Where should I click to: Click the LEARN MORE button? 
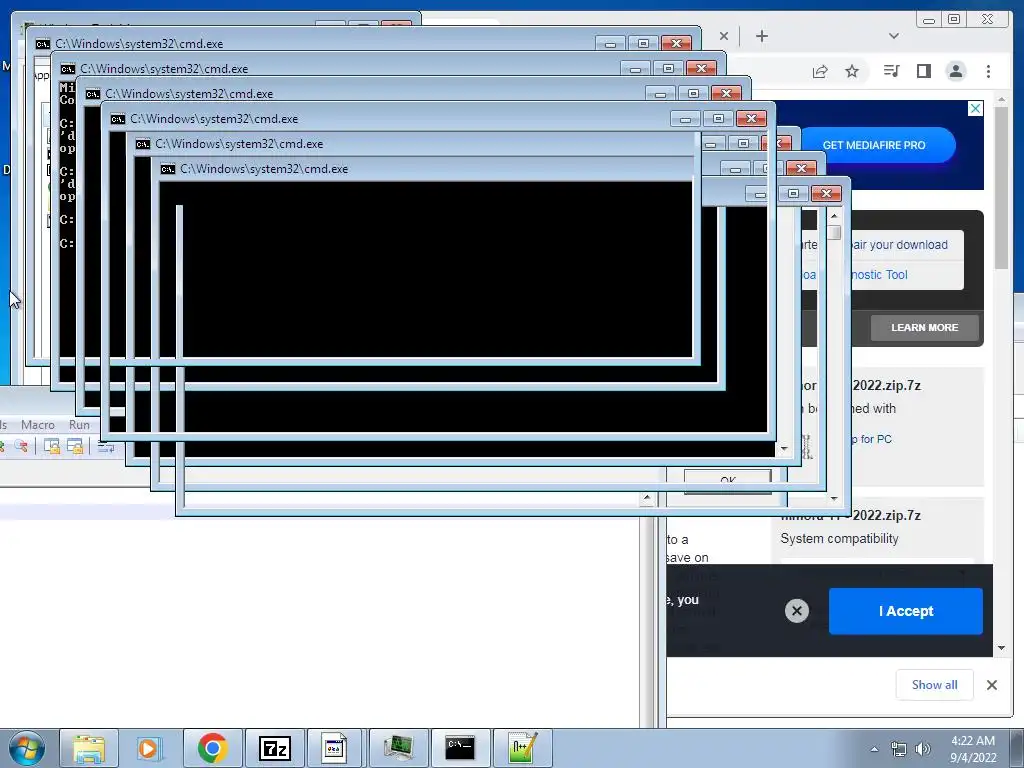click(x=924, y=327)
